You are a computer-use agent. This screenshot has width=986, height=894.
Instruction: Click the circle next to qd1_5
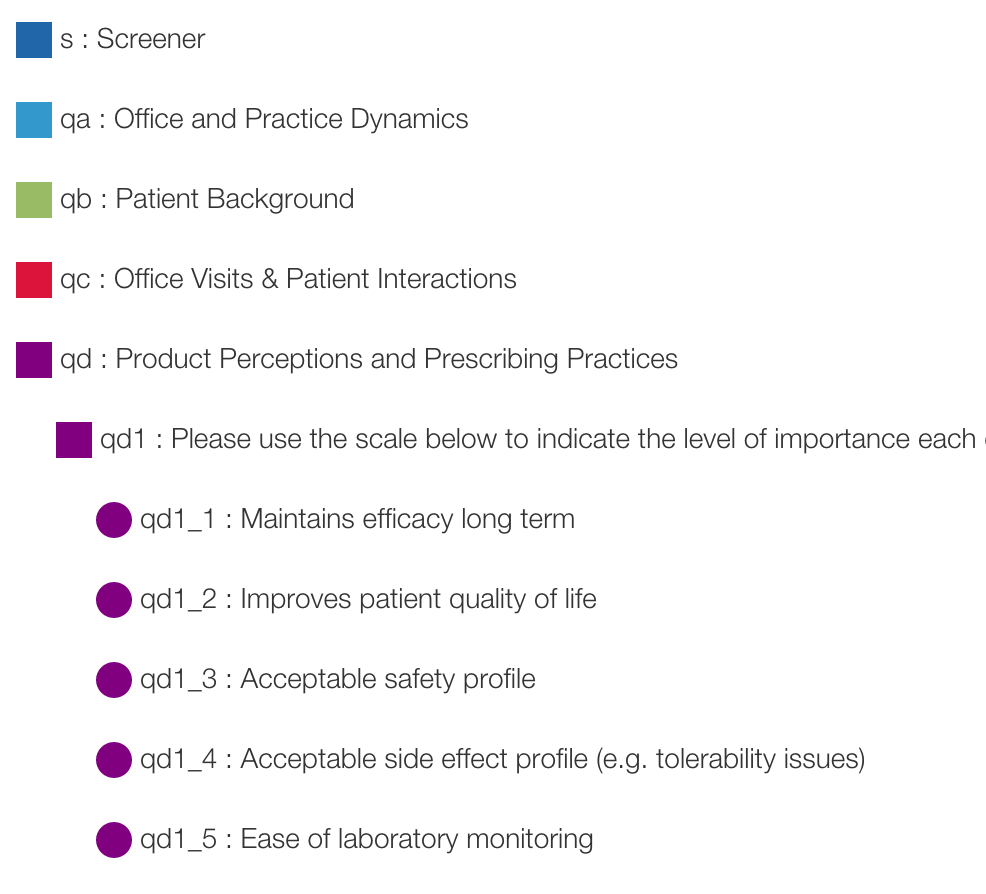coord(114,840)
